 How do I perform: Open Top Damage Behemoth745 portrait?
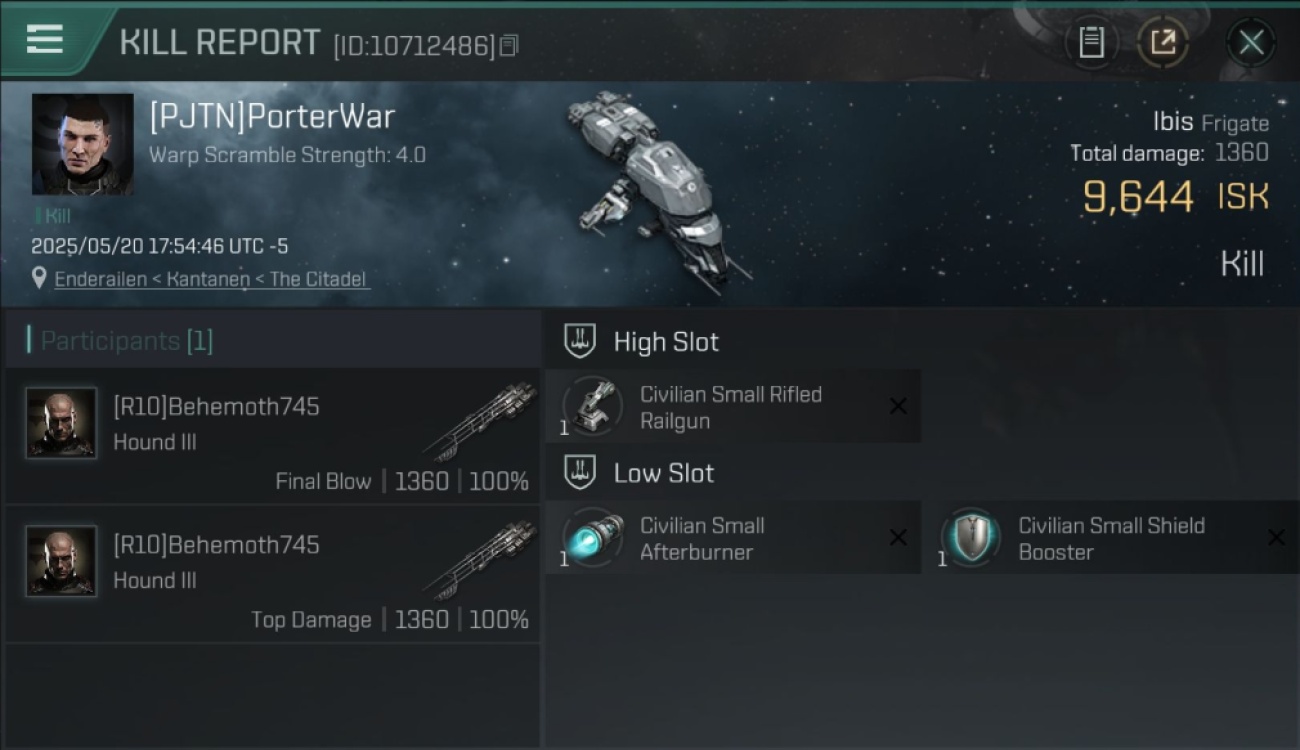(62, 561)
